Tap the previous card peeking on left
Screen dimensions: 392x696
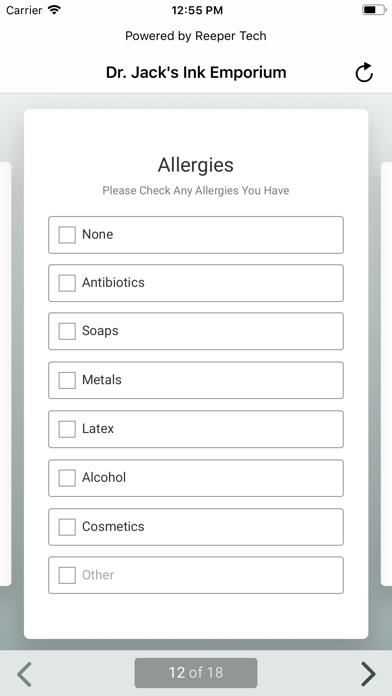[x=5, y=374]
